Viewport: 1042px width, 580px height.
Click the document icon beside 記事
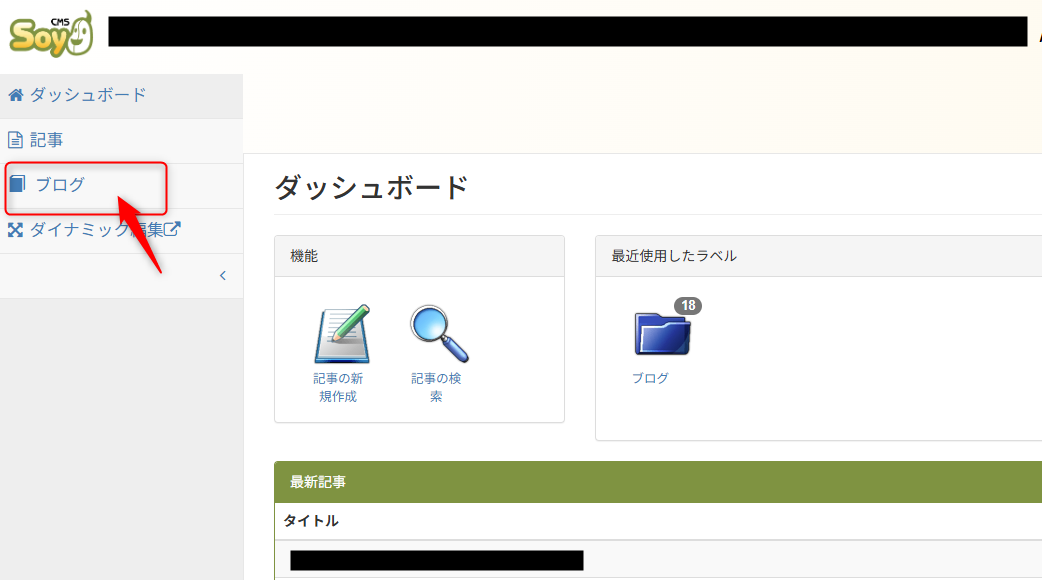pos(15,140)
